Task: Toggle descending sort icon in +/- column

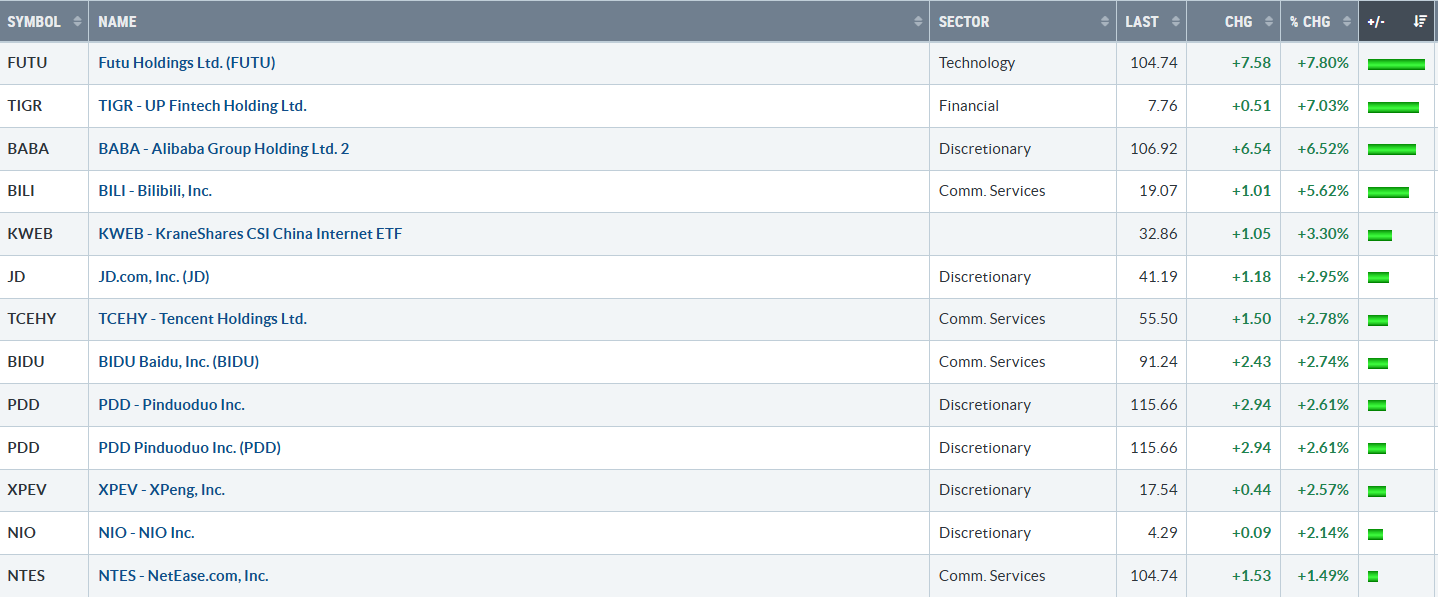Action: tap(1419, 21)
